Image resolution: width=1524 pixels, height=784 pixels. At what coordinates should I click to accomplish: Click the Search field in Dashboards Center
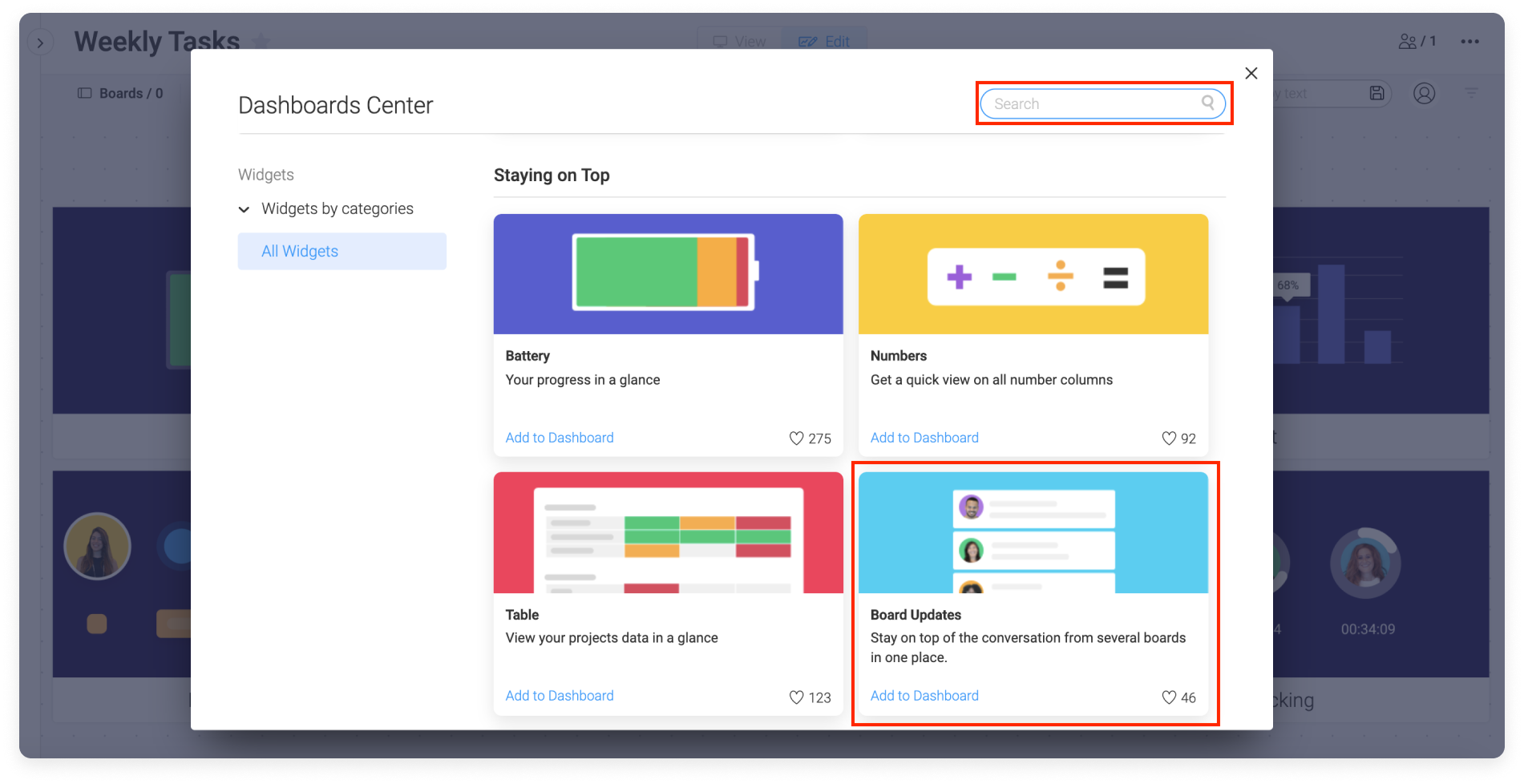[1102, 103]
